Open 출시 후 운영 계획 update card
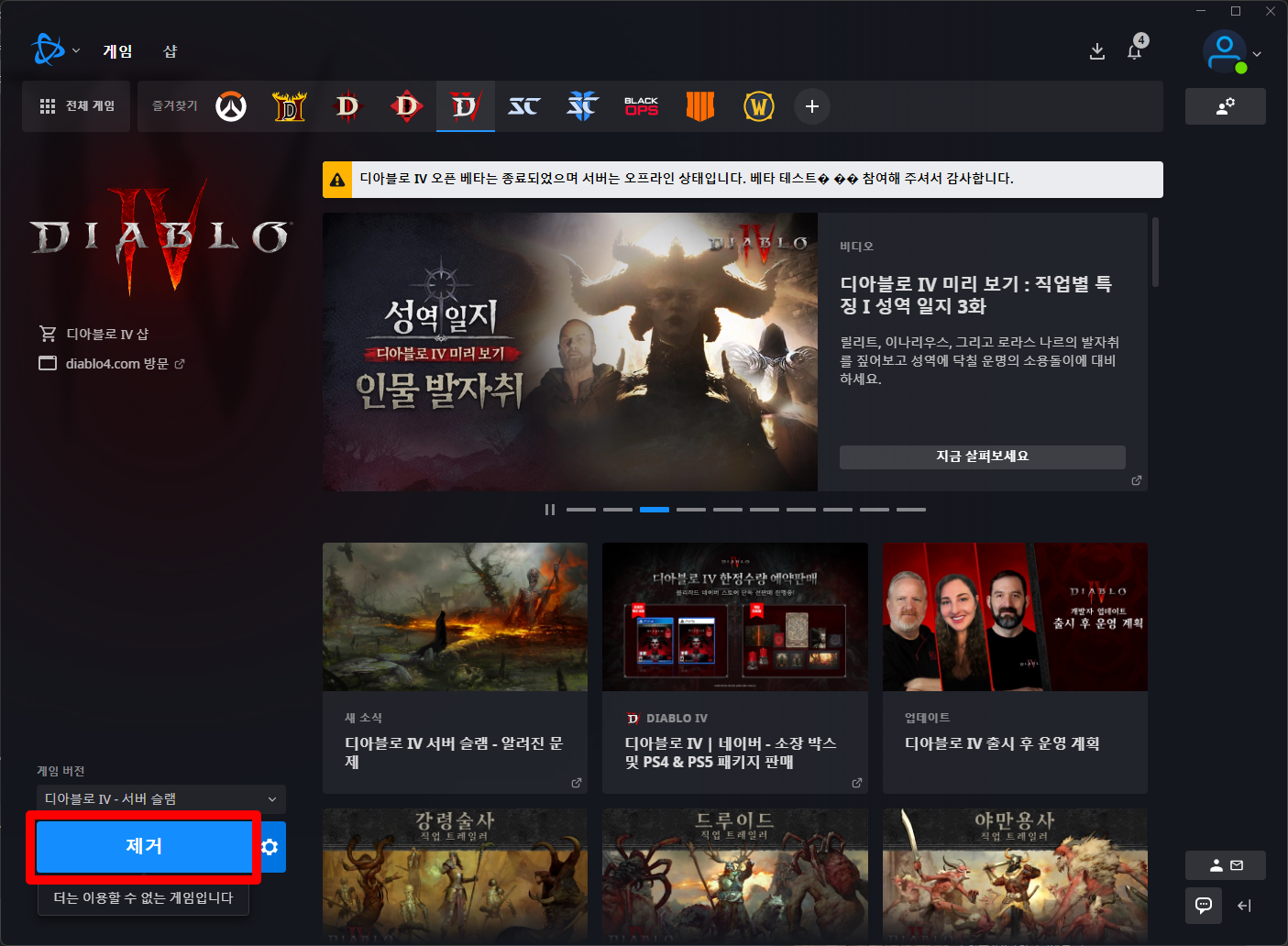1288x946 pixels. [x=1015, y=668]
